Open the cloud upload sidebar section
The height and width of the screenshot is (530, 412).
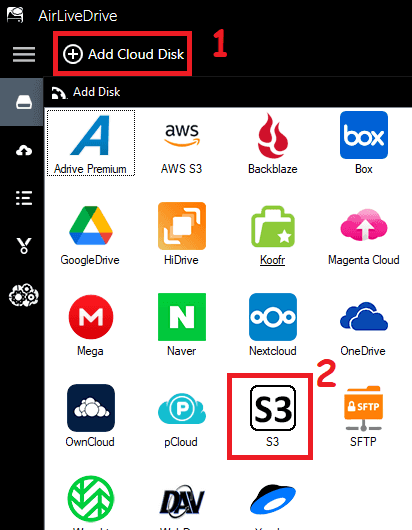tap(24, 150)
